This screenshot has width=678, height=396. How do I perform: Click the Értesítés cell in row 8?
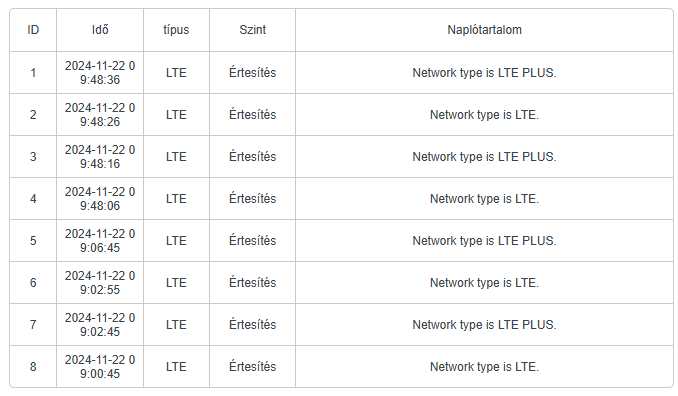(253, 366)
